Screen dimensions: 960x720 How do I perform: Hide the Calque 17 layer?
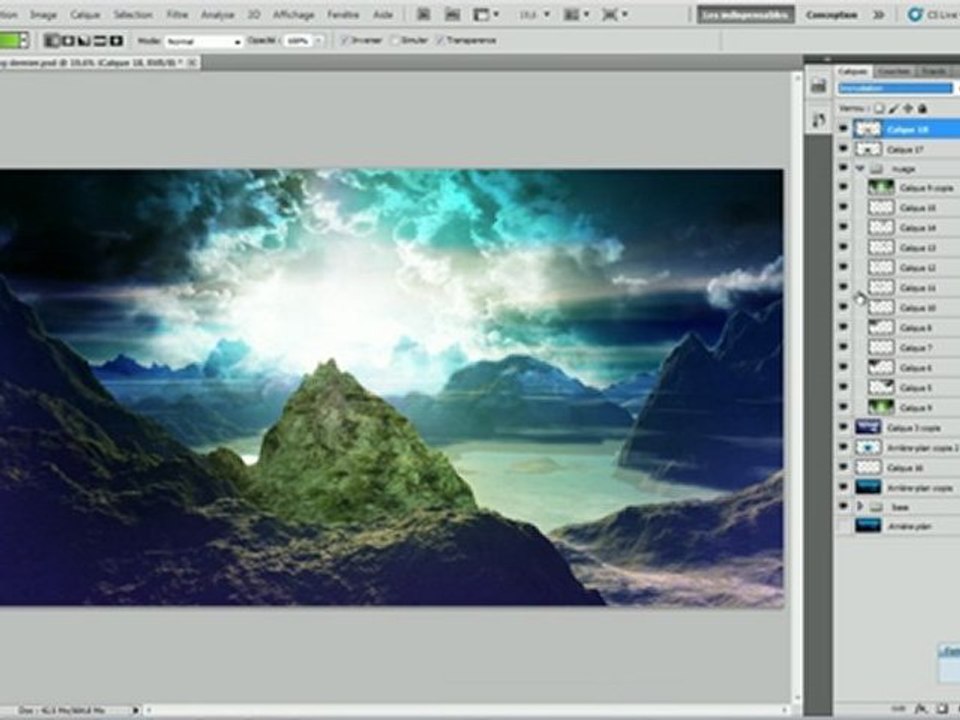click(843, 149)
